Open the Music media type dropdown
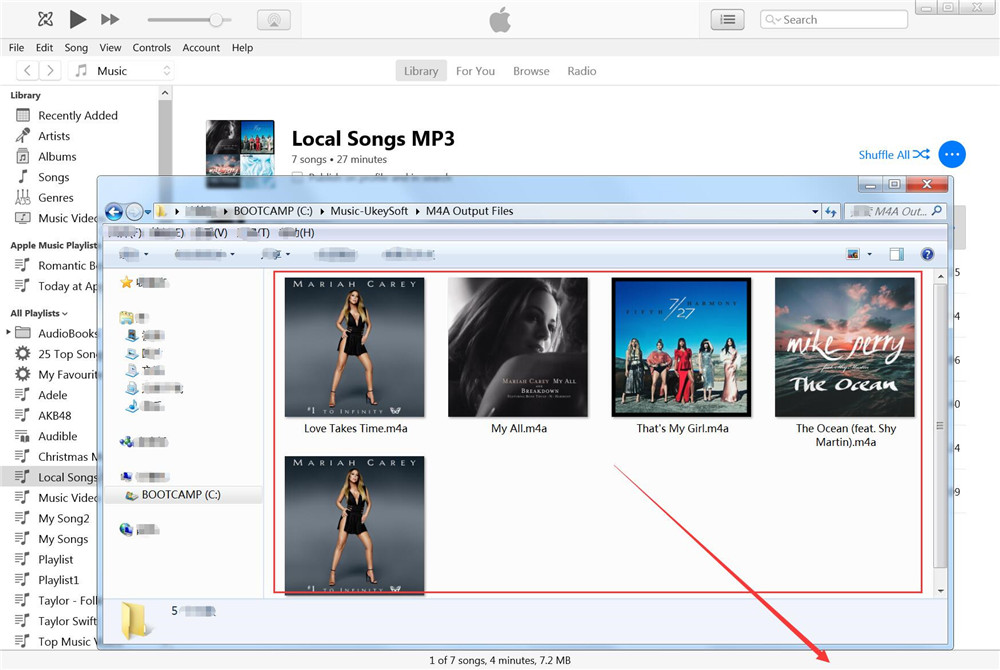Screen dimensions: 1000x670 [x=121, y=71]
